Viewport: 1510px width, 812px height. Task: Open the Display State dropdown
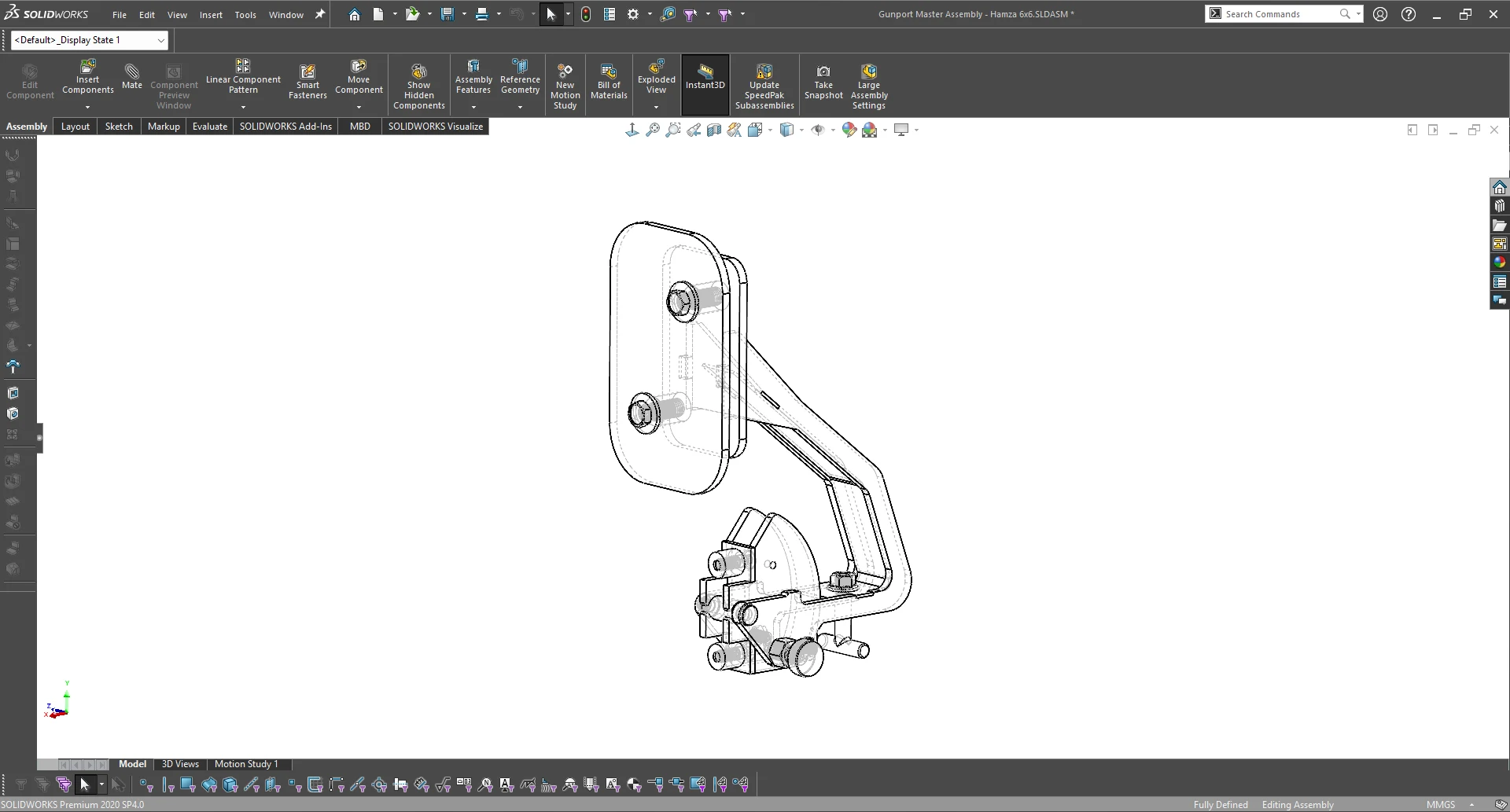pyautogui.click(x=160, y=40)
